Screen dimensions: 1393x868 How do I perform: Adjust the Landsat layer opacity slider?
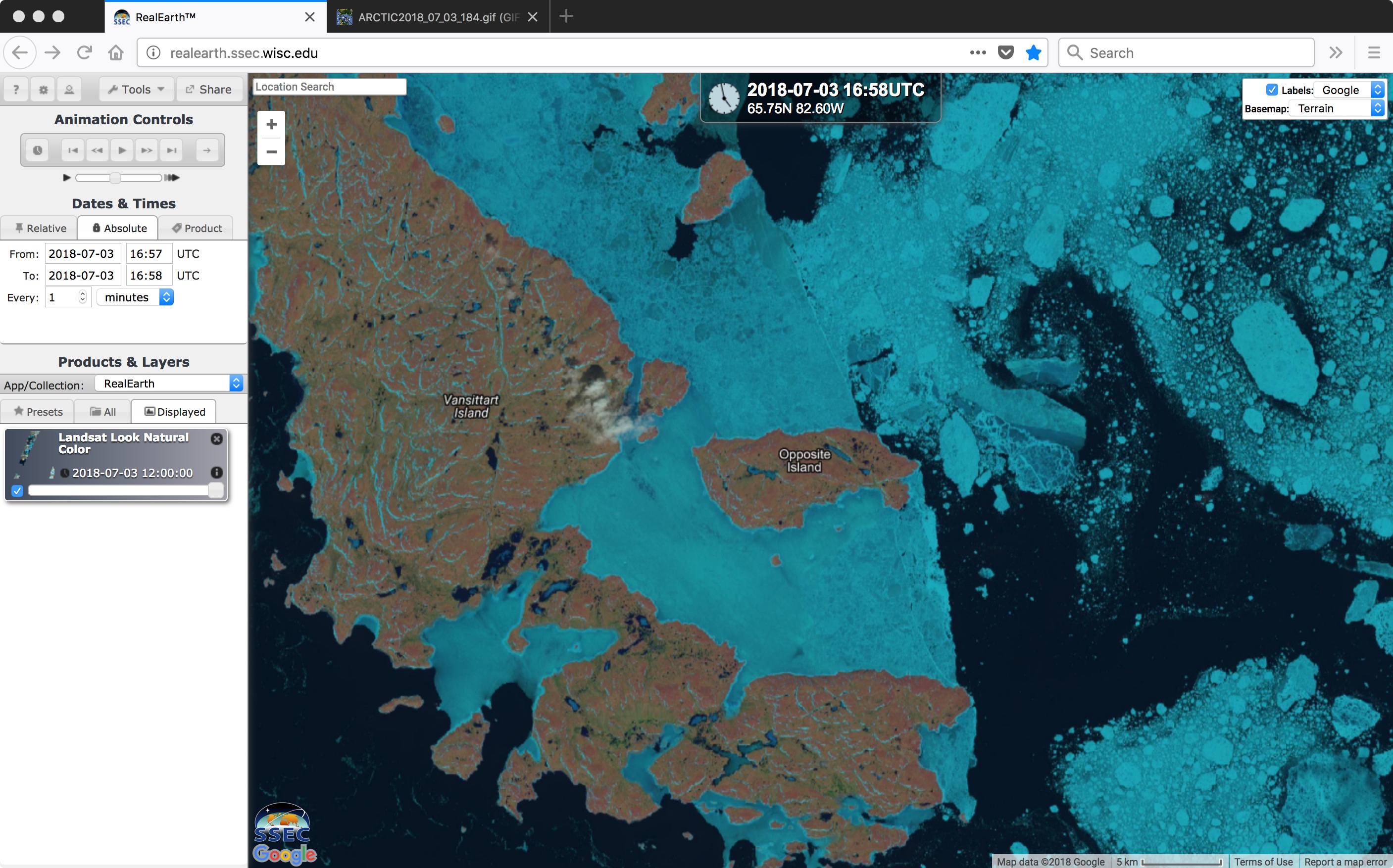coord(125,490)
